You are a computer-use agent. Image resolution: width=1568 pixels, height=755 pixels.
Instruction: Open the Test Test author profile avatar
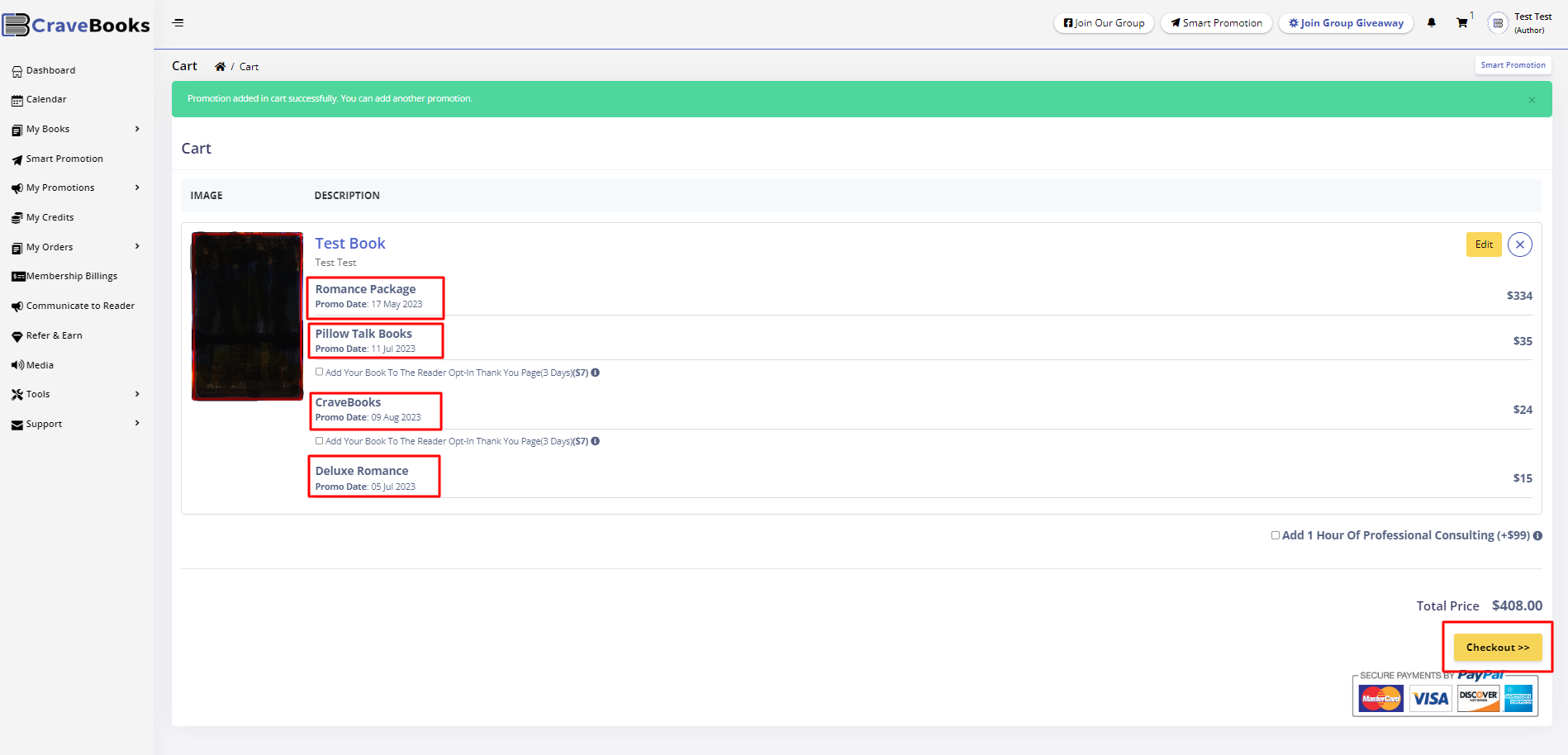(1498, 23)
